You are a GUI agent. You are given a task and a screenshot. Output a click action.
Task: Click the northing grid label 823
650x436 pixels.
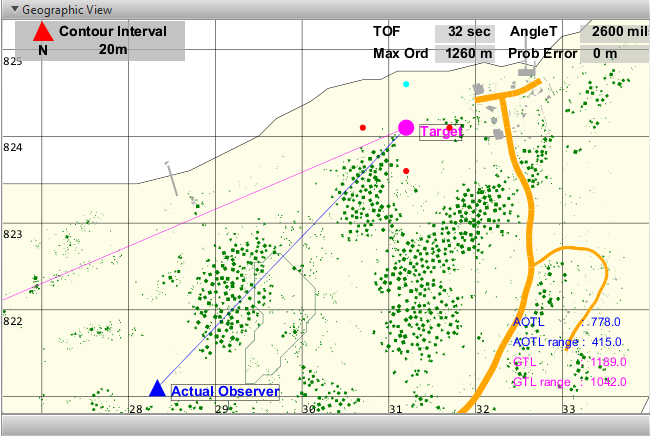tap(12, 234)
